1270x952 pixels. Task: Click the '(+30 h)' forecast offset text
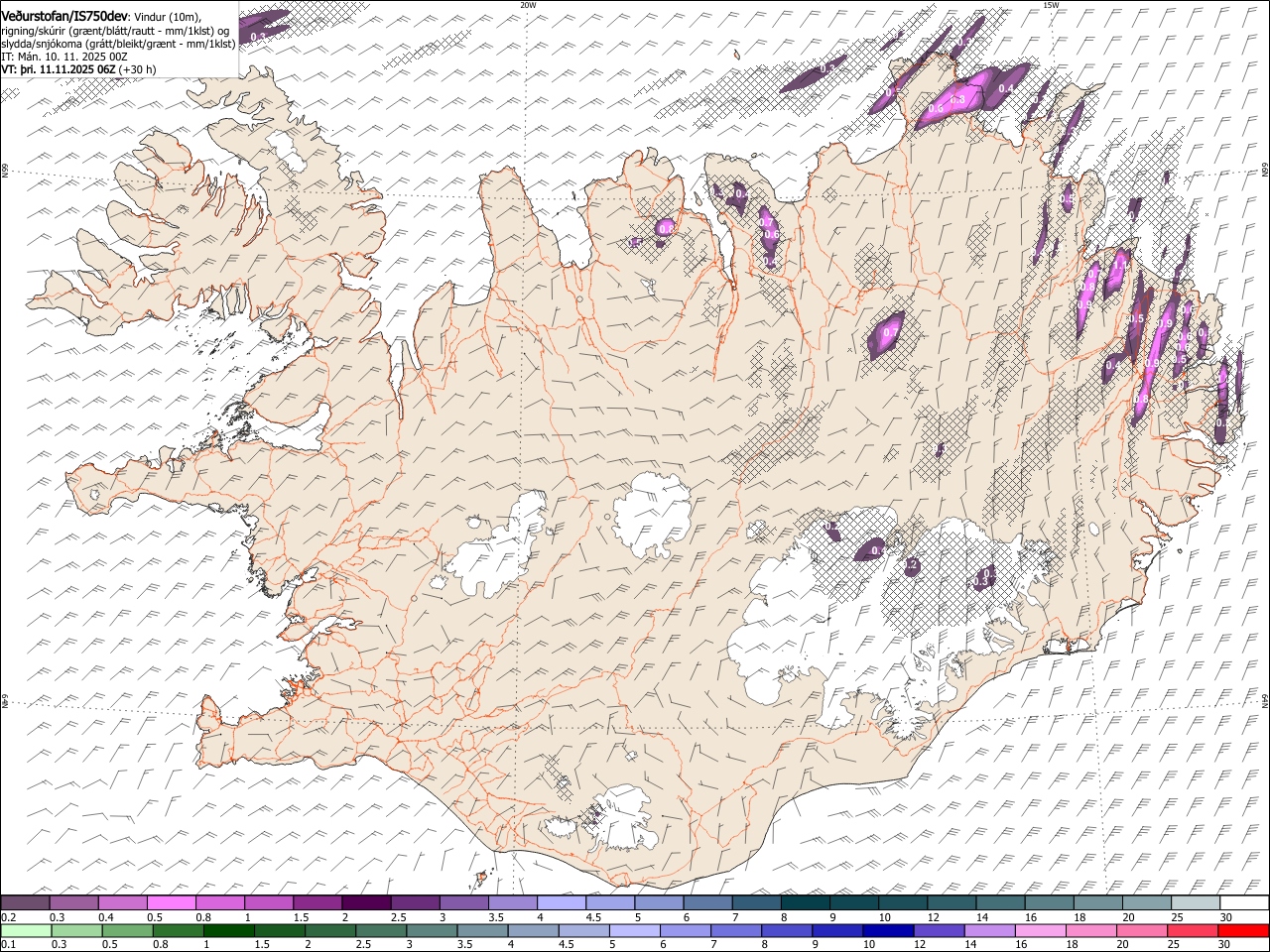point(138,69)
